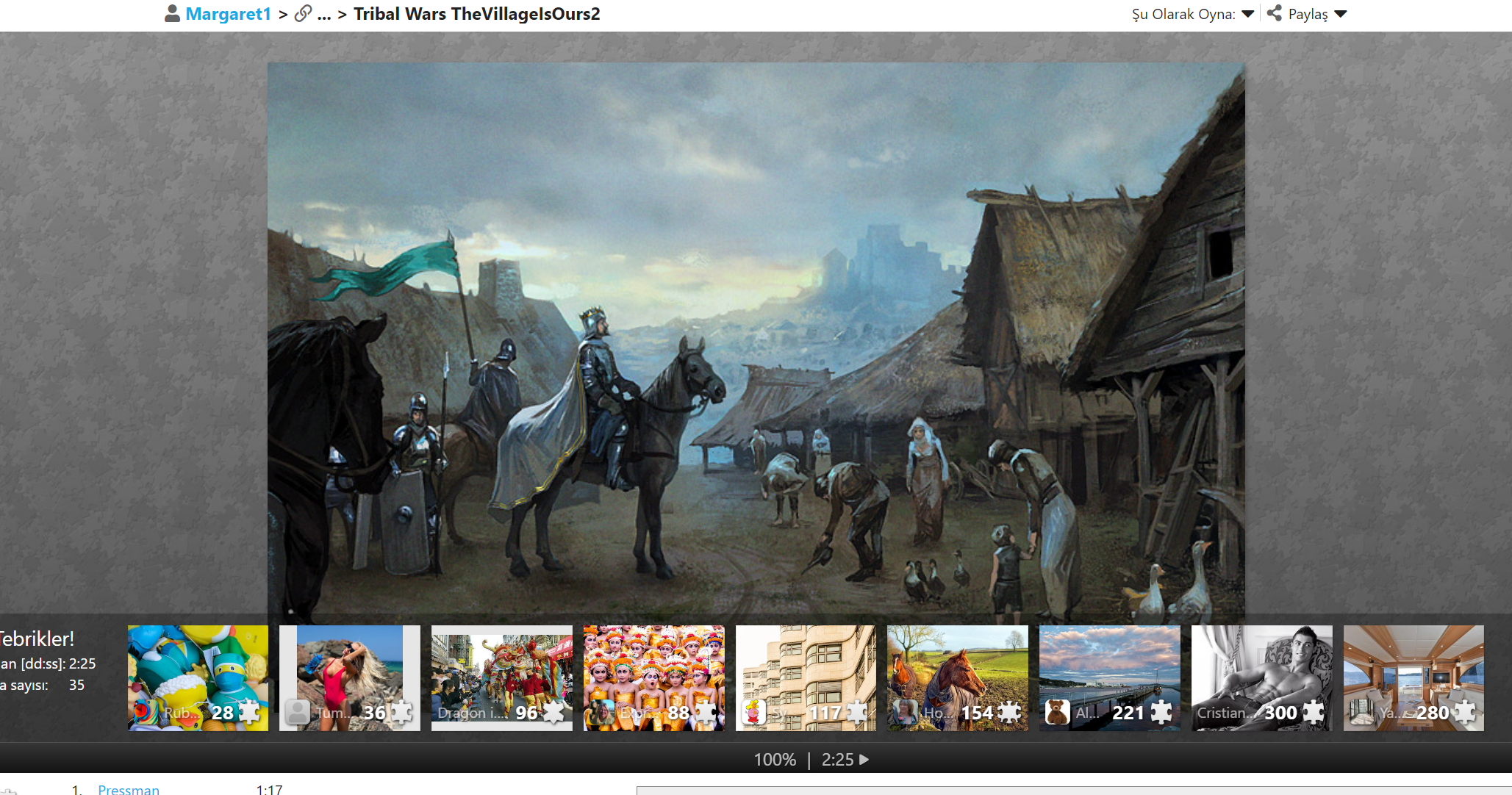Click the chain link icon in breadcrumb
The image size is (1512, 795).
pos(303,14)
